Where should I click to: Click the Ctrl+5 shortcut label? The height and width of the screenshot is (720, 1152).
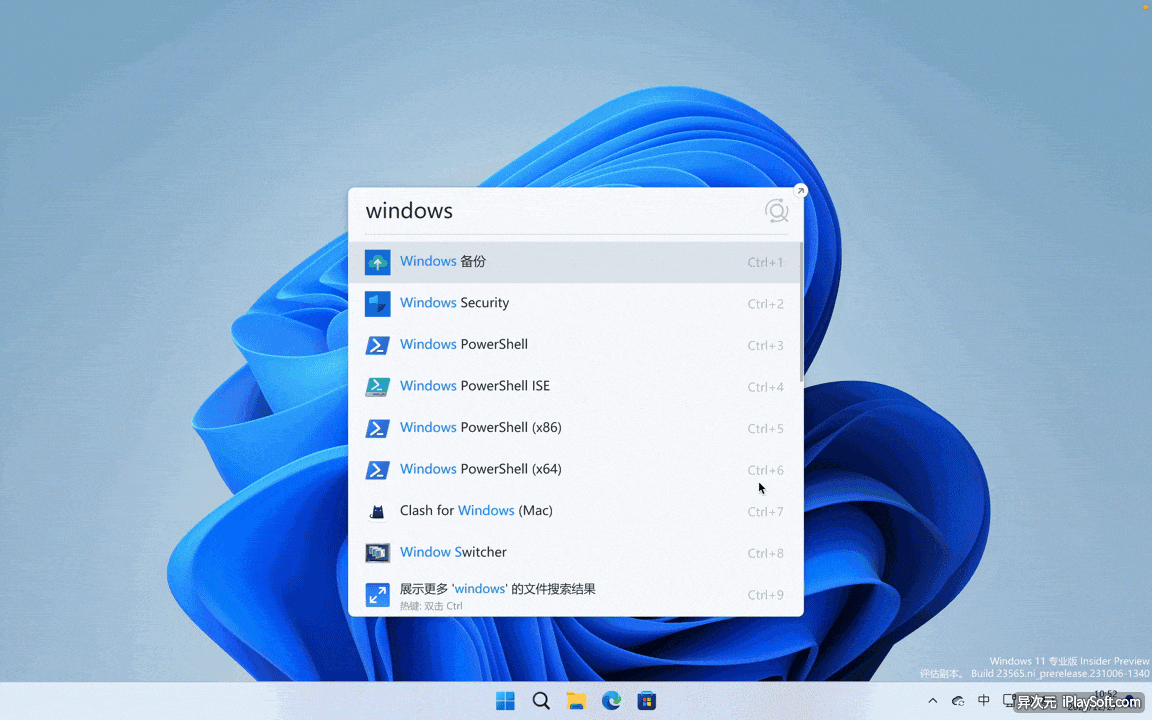[x=766, y=428]
